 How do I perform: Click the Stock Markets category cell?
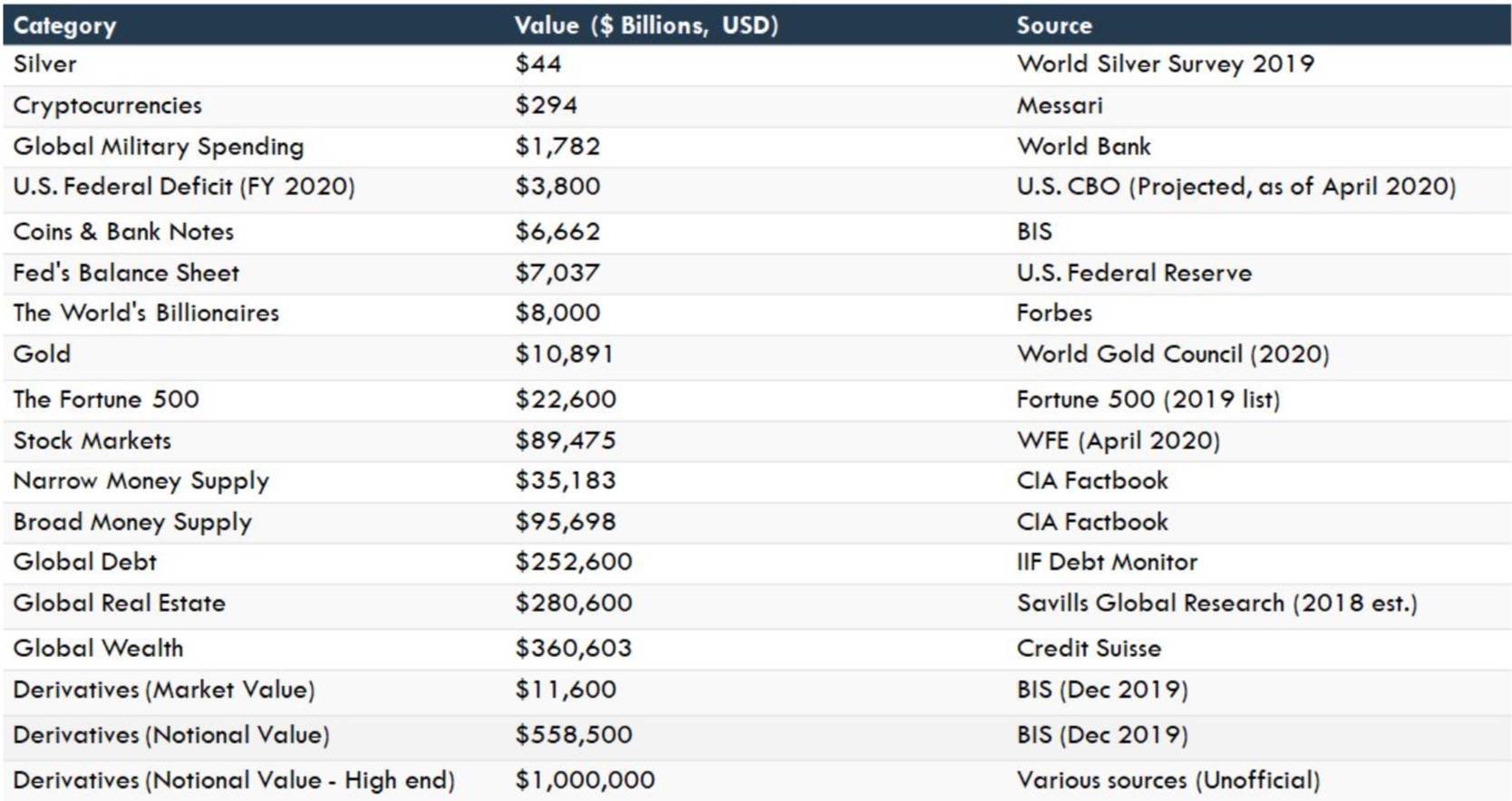(x=92, y=440)
